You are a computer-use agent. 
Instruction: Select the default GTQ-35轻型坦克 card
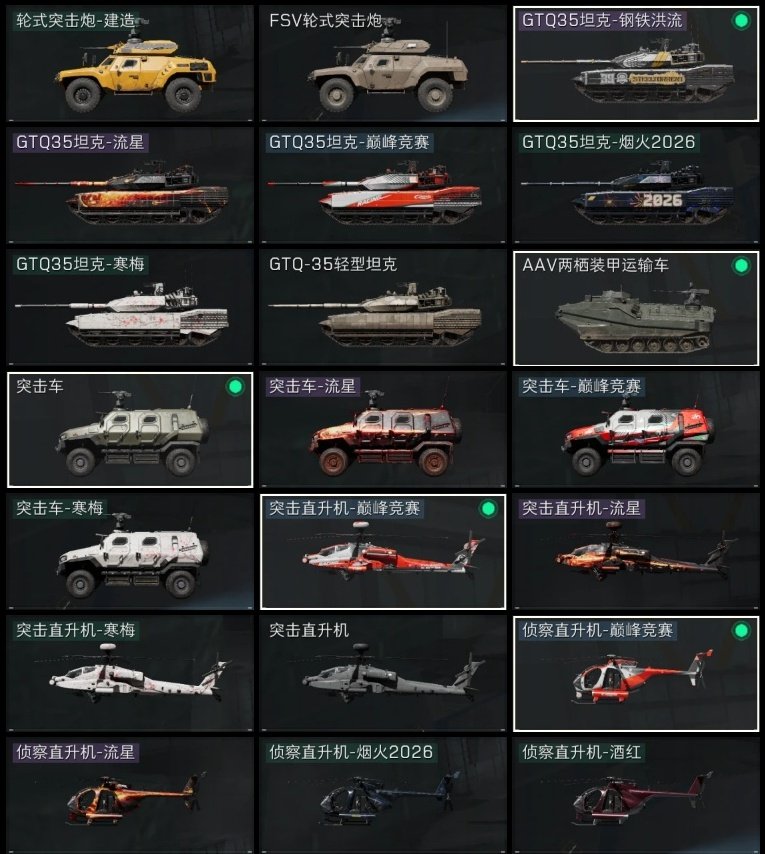(x=383, y=307)
